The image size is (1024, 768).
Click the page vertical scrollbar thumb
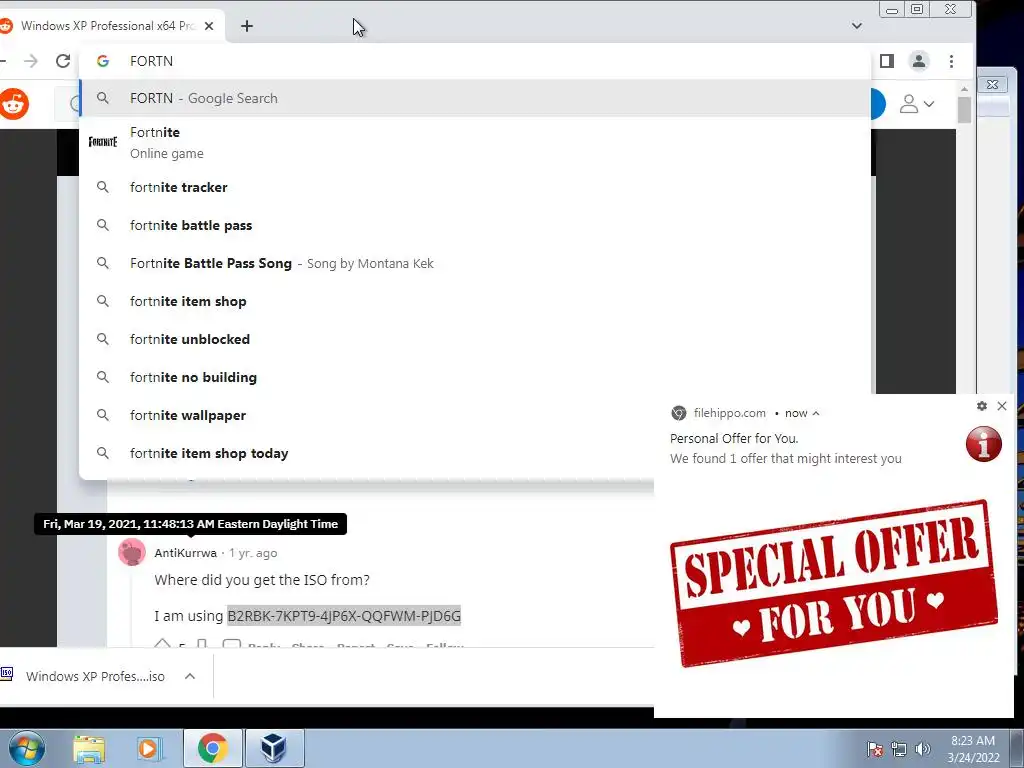pos(964,110)
